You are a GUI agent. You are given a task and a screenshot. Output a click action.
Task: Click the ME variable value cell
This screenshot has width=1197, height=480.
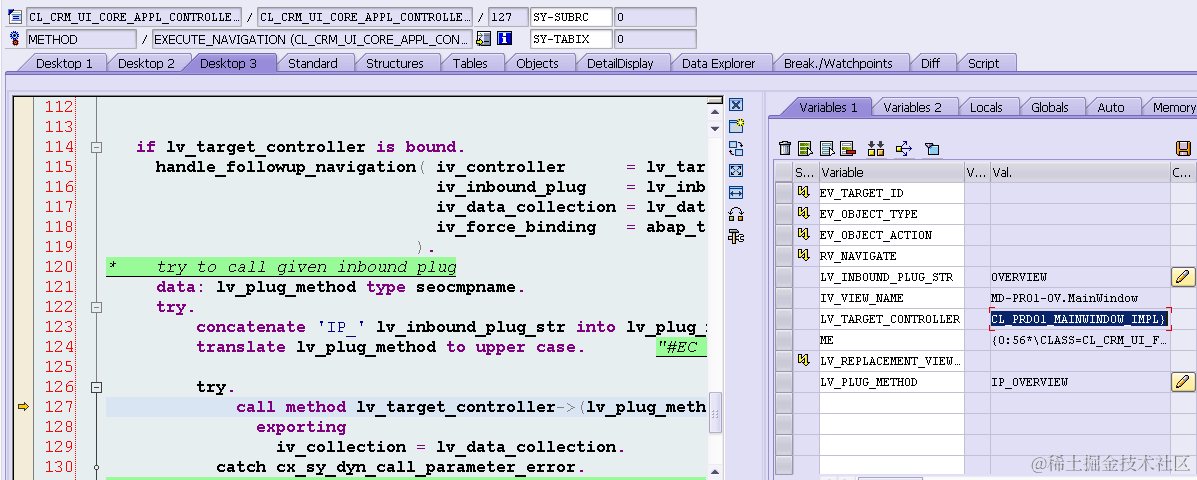coord(1079,340)
